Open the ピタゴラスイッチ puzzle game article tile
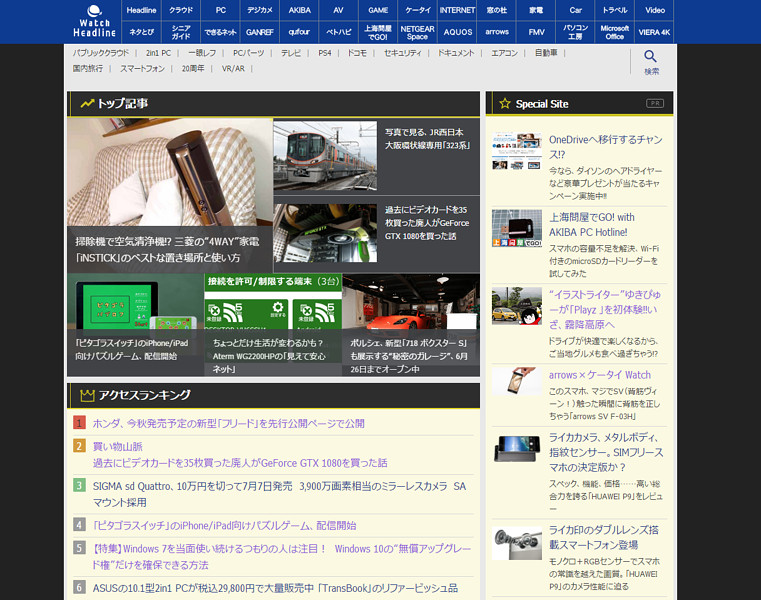The image size is (761, 600). [135, 325]
